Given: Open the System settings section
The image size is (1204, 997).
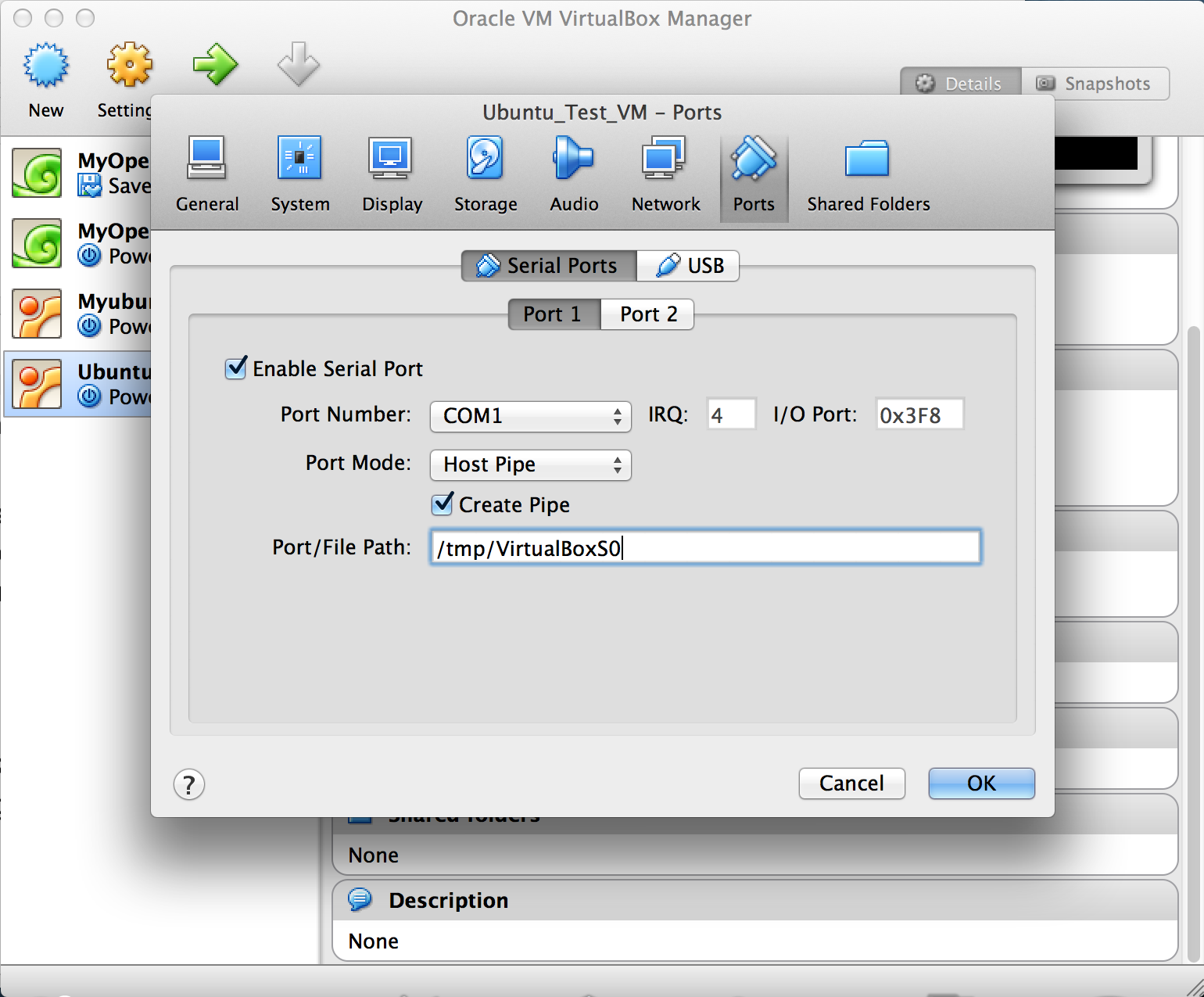Looking at the screenshot, I should (300, 175).
